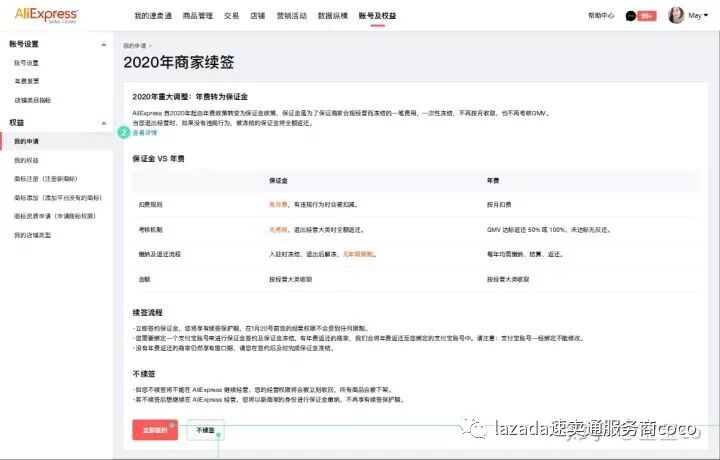Viewport: 720px width, 460px height.
Task: Click the 查看详情 link
Action: 145,133
